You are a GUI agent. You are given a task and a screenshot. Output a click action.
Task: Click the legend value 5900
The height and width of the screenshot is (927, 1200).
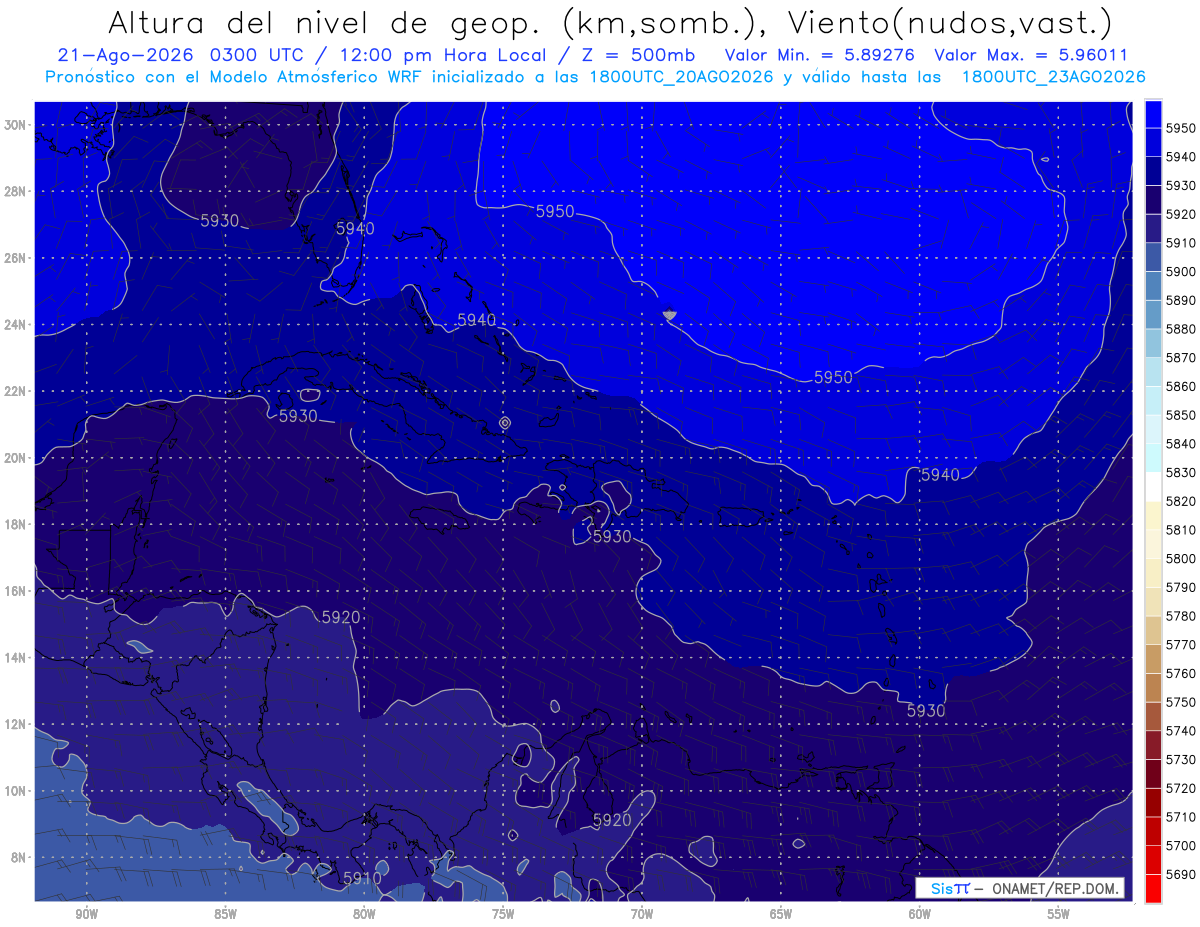1180,271
